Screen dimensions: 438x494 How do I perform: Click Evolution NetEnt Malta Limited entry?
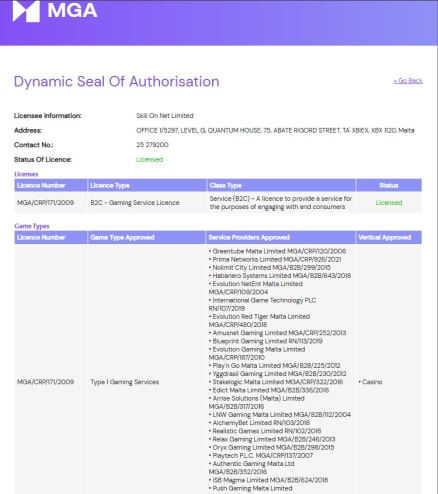[256, 288]
